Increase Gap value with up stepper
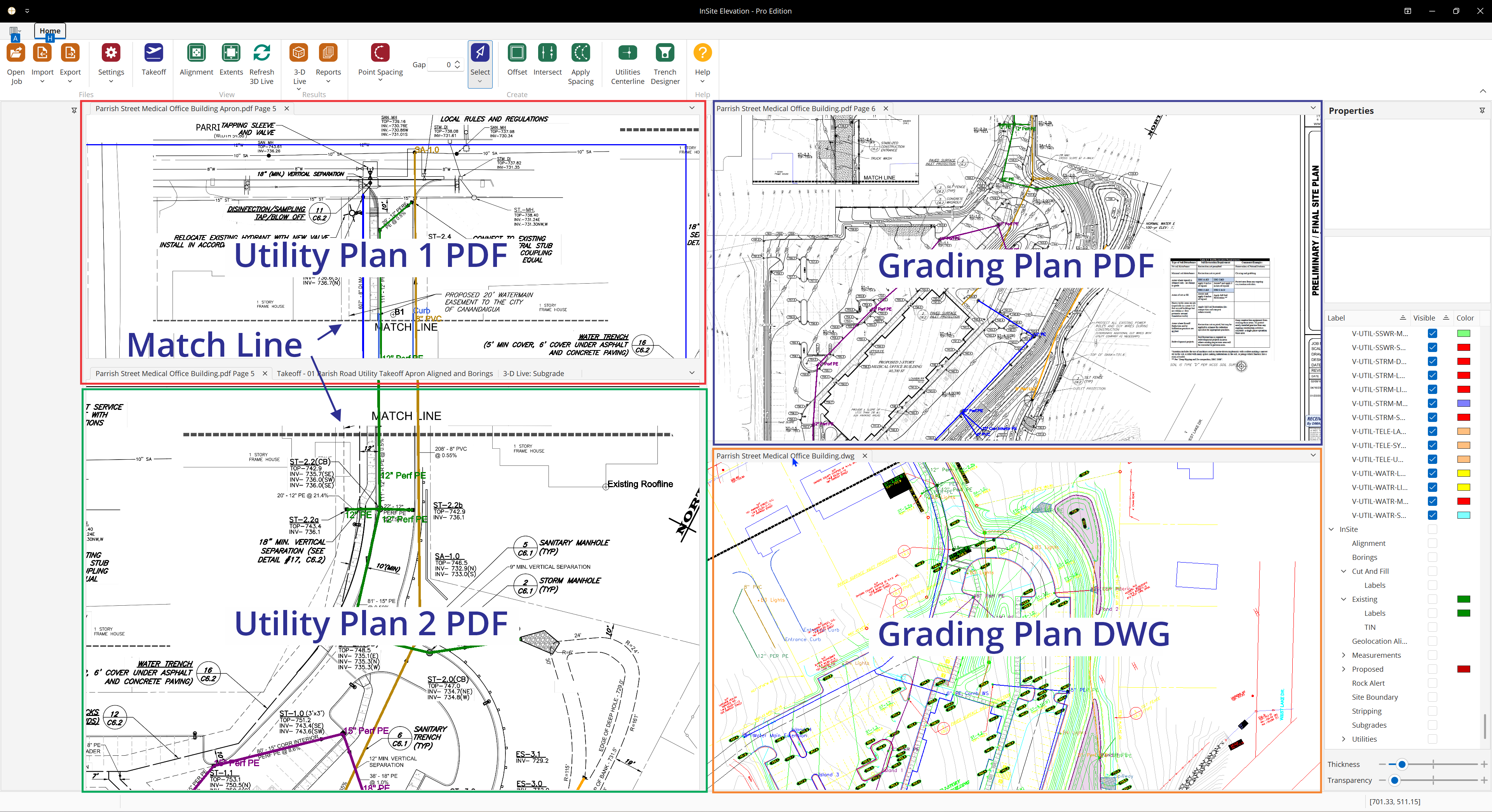The image size is (1492, 812). coord(458,62)
